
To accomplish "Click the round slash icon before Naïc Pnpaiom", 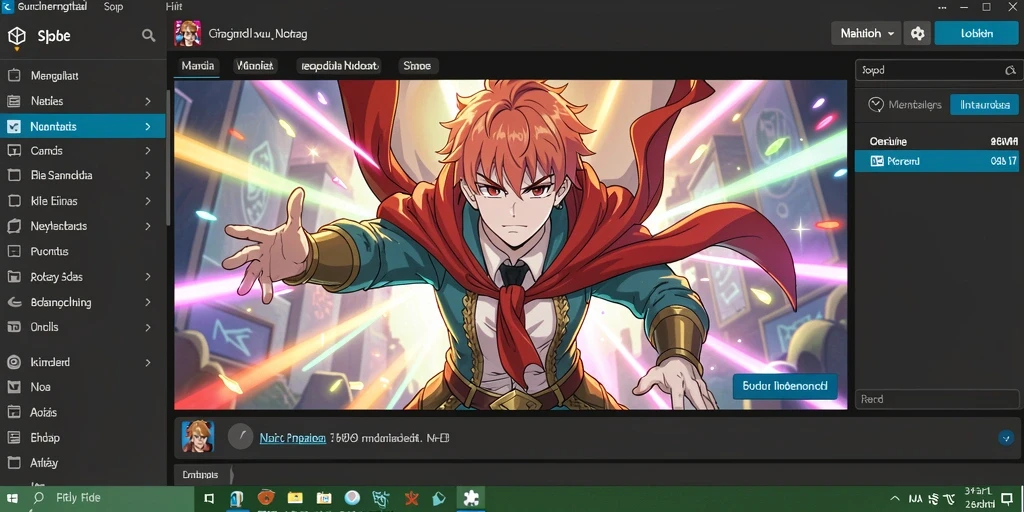I will [x=240, y=436].
